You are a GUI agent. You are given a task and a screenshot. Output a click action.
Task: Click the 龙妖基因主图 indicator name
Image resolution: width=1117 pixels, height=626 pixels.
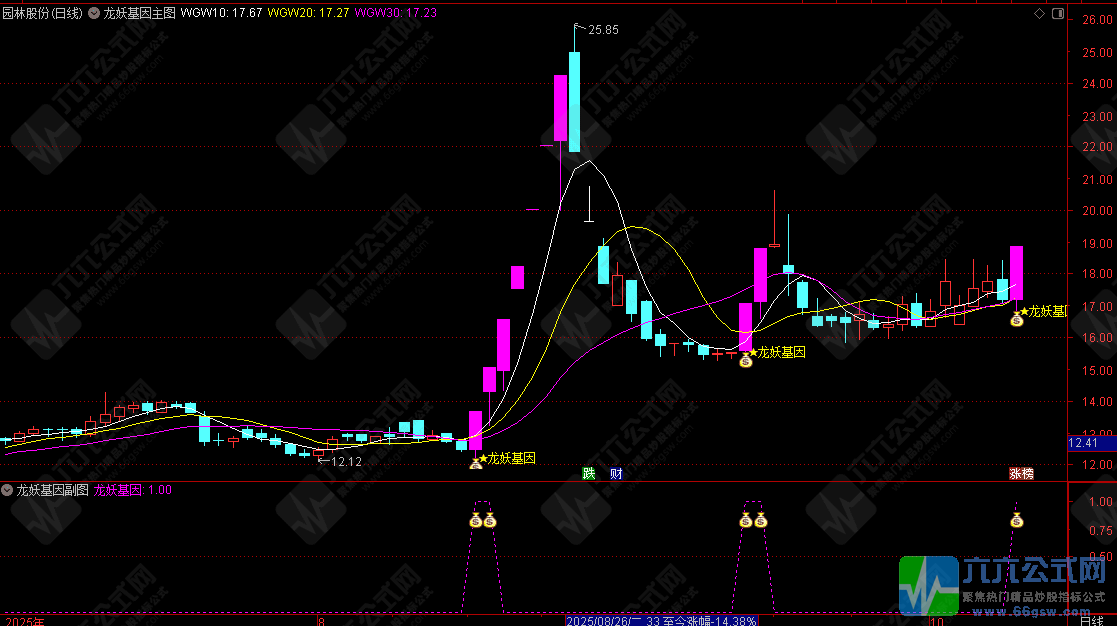pyautogui.click(x=139, y=14)
